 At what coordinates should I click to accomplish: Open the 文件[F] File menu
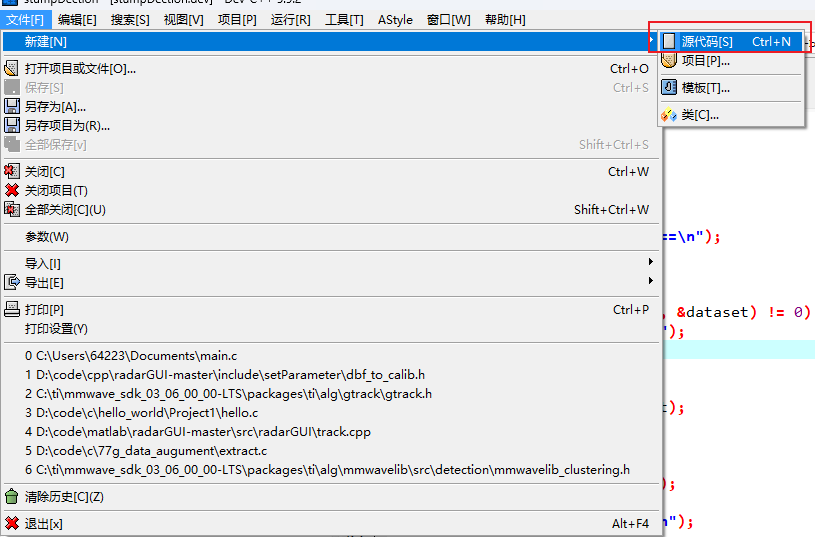[x=25, y=20]
